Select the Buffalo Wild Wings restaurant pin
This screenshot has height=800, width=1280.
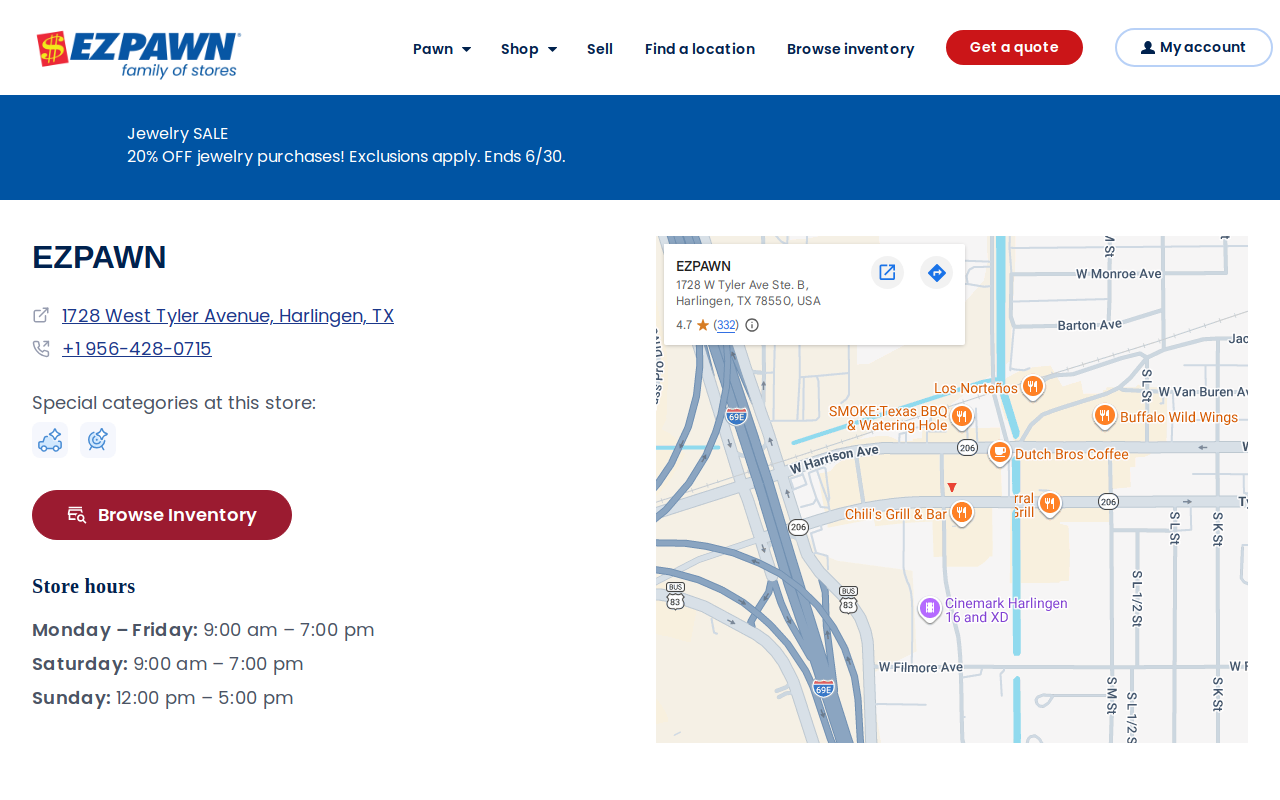[x=1104, y=415]
